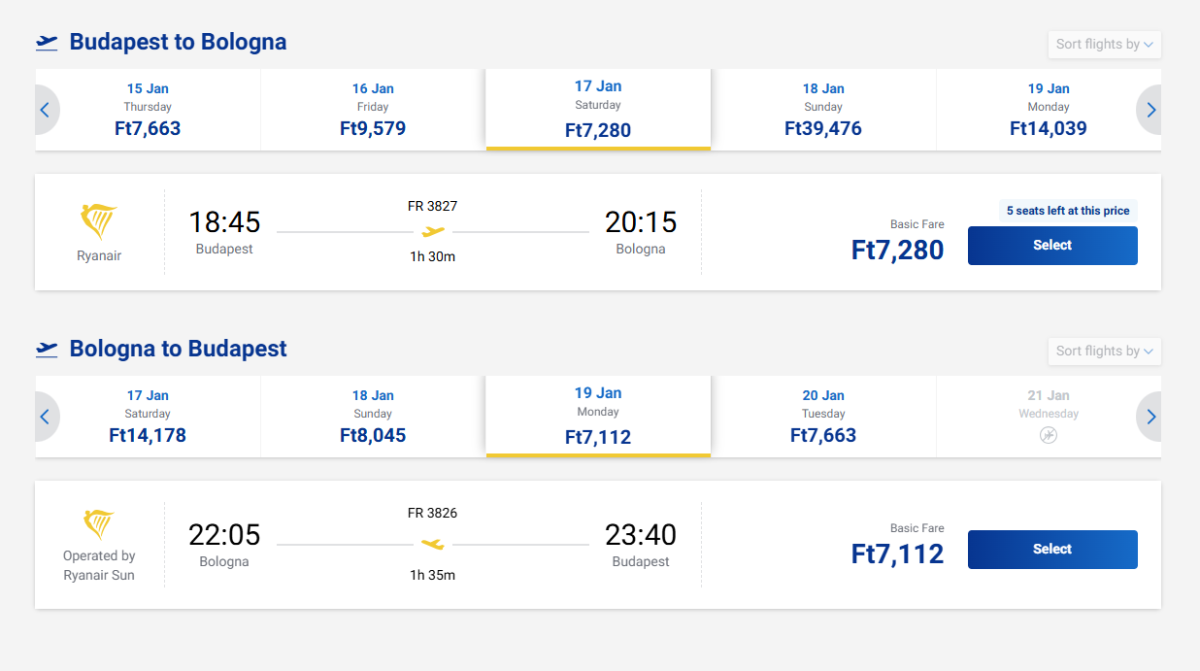Show later return dates with right arrow

(1151, 417)
